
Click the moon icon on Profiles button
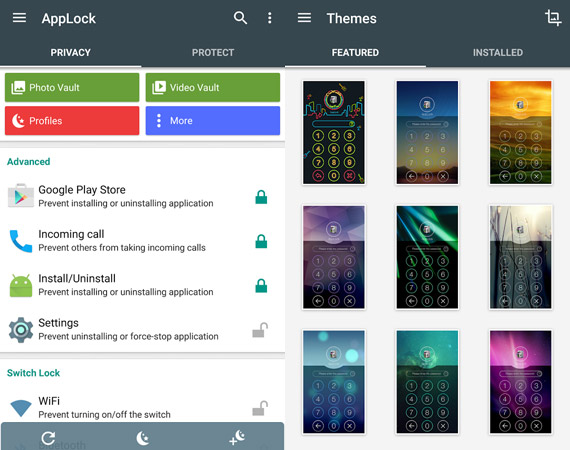click(x=18, y=121)
